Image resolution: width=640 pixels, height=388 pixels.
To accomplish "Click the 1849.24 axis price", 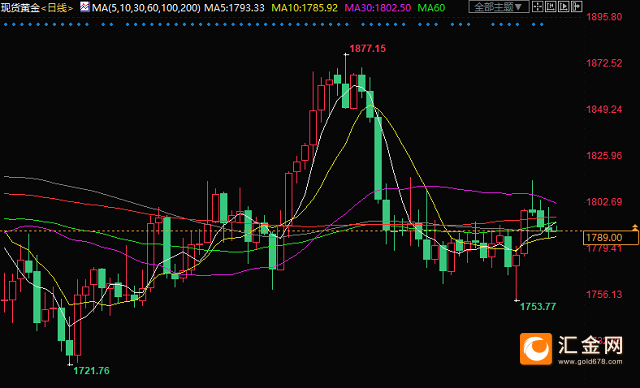I will click(604, 109).
